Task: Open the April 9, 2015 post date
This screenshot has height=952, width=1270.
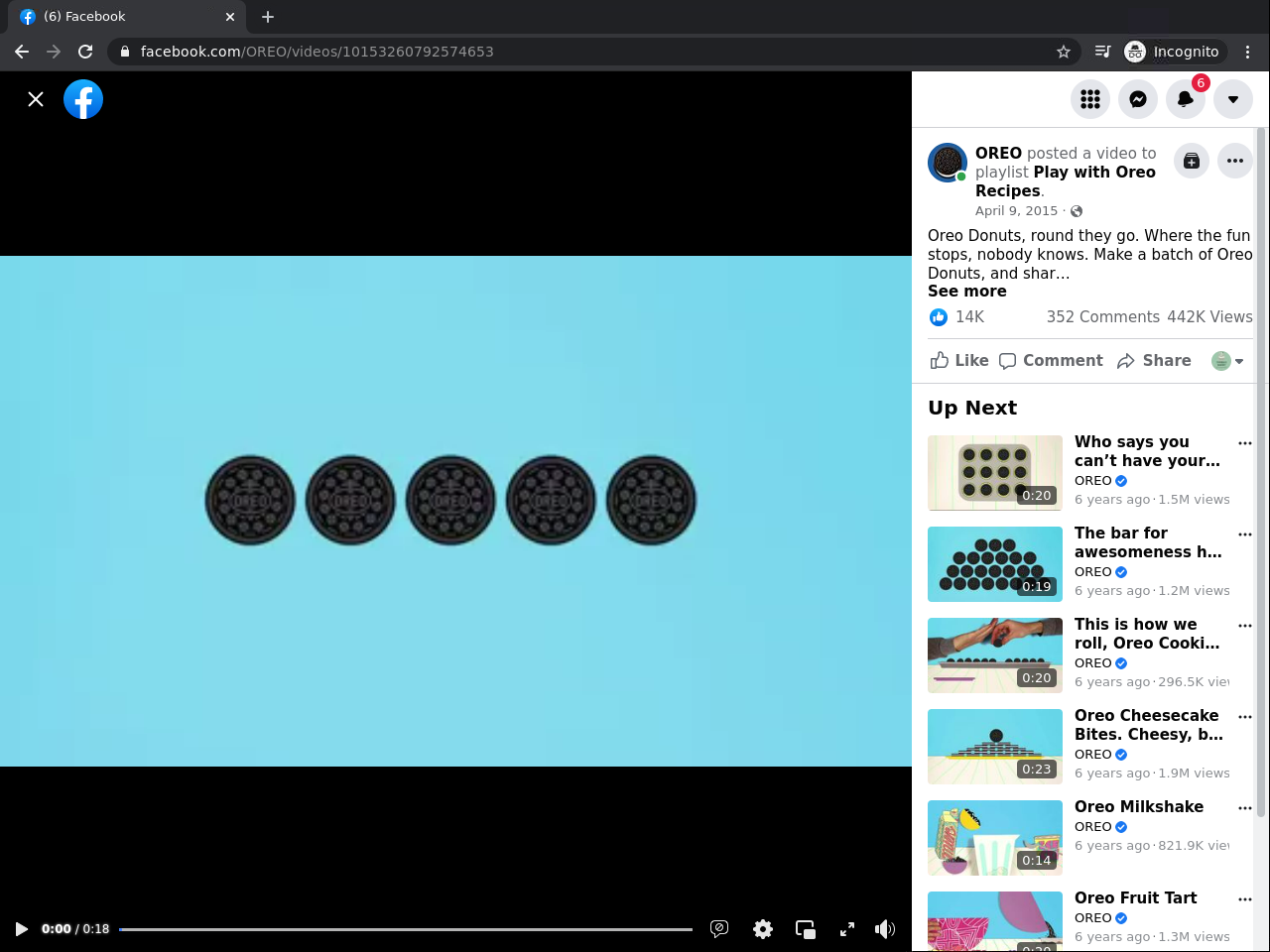Action: click(x=1016, y=210)
